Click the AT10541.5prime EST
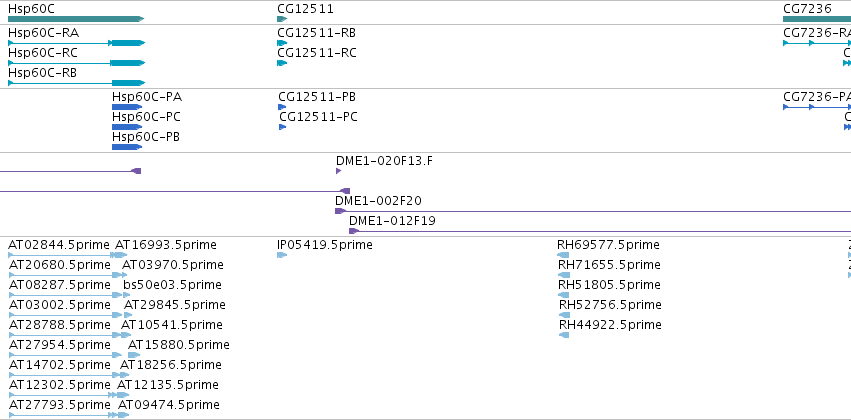This screenshot has width=851, height=420. coord(126,335)
